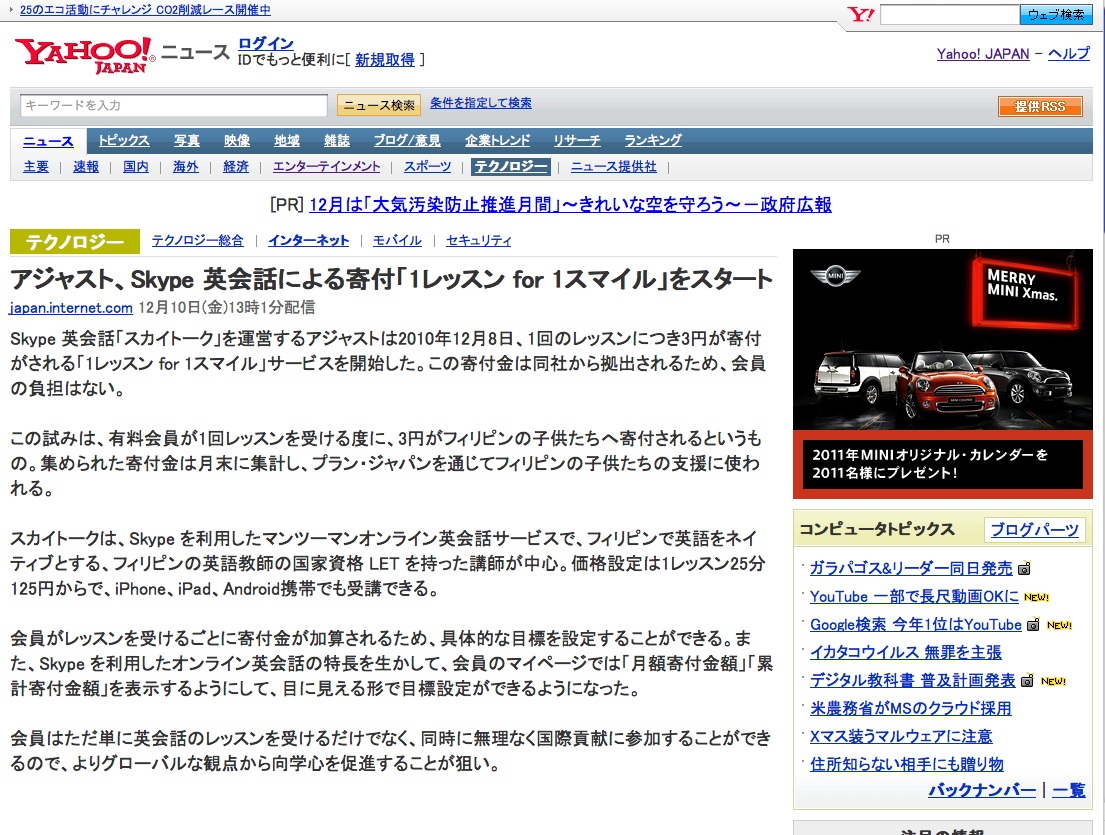
Task: Open the エンターテインメント category
Action: 326,167
